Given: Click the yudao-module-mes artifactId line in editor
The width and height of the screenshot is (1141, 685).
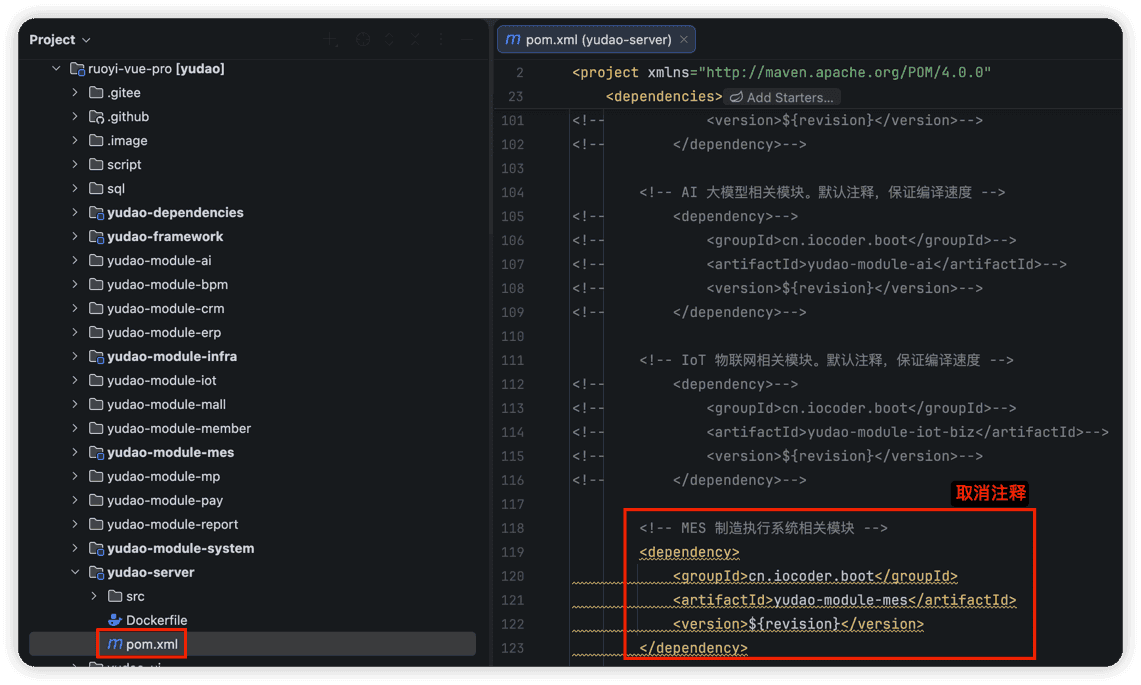Looking at the screenshot, I should point(844,600).
